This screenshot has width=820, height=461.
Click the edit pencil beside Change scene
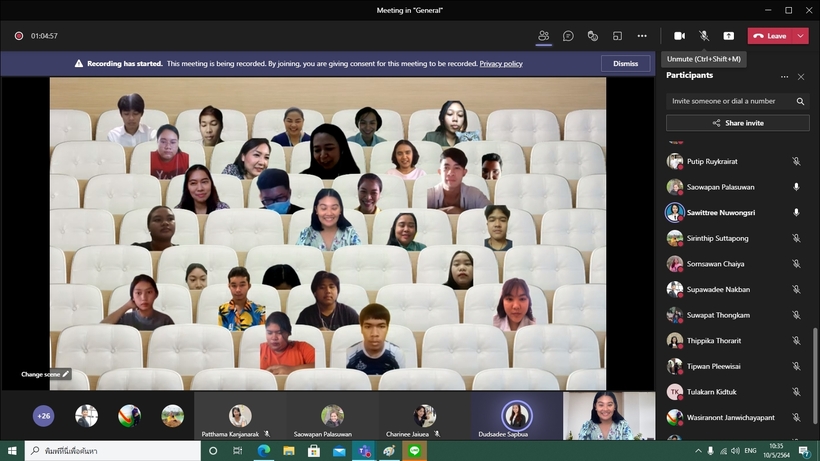click(66, 374)
